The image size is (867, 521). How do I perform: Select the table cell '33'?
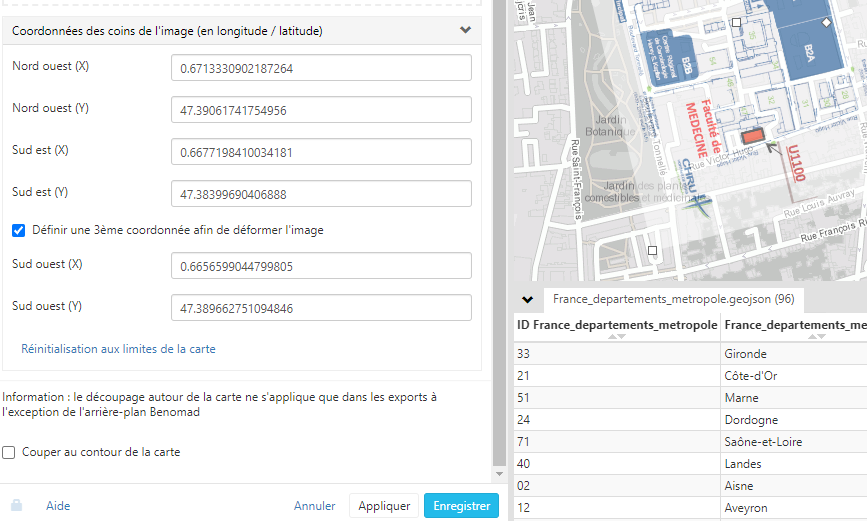tap(617, 353)
